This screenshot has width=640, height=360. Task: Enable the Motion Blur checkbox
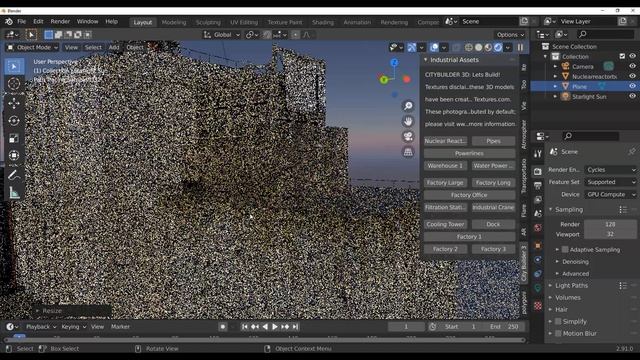(x=558, y=333)
